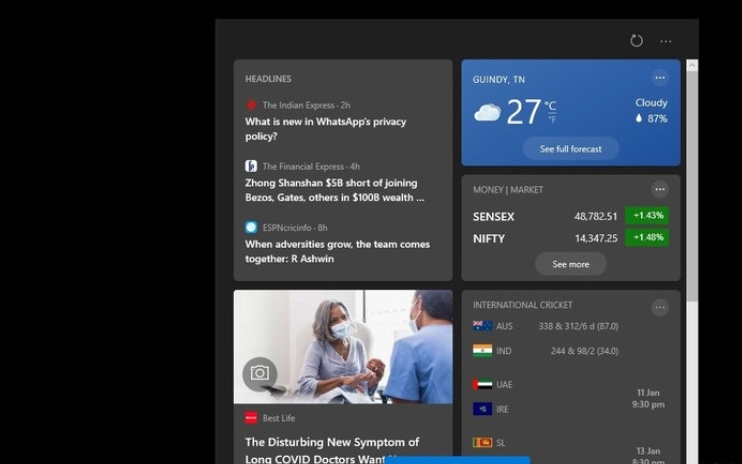Click The Indian Express source name

click(x=299, y=105)
